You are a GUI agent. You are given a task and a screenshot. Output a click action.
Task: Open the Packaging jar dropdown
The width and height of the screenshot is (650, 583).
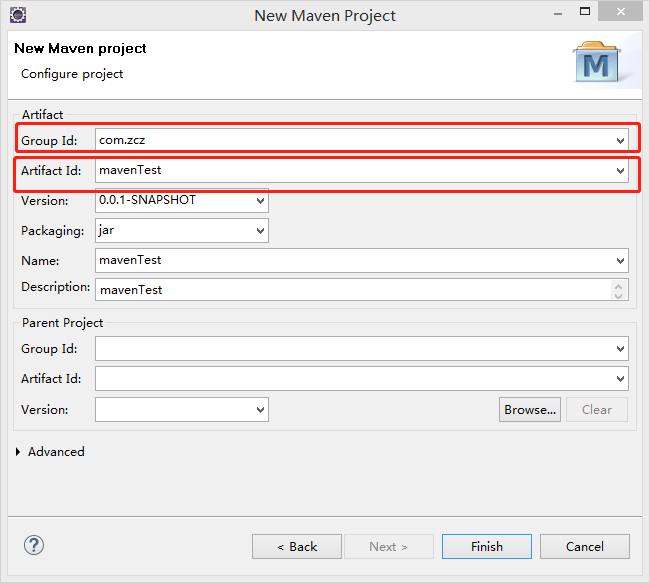260,231
